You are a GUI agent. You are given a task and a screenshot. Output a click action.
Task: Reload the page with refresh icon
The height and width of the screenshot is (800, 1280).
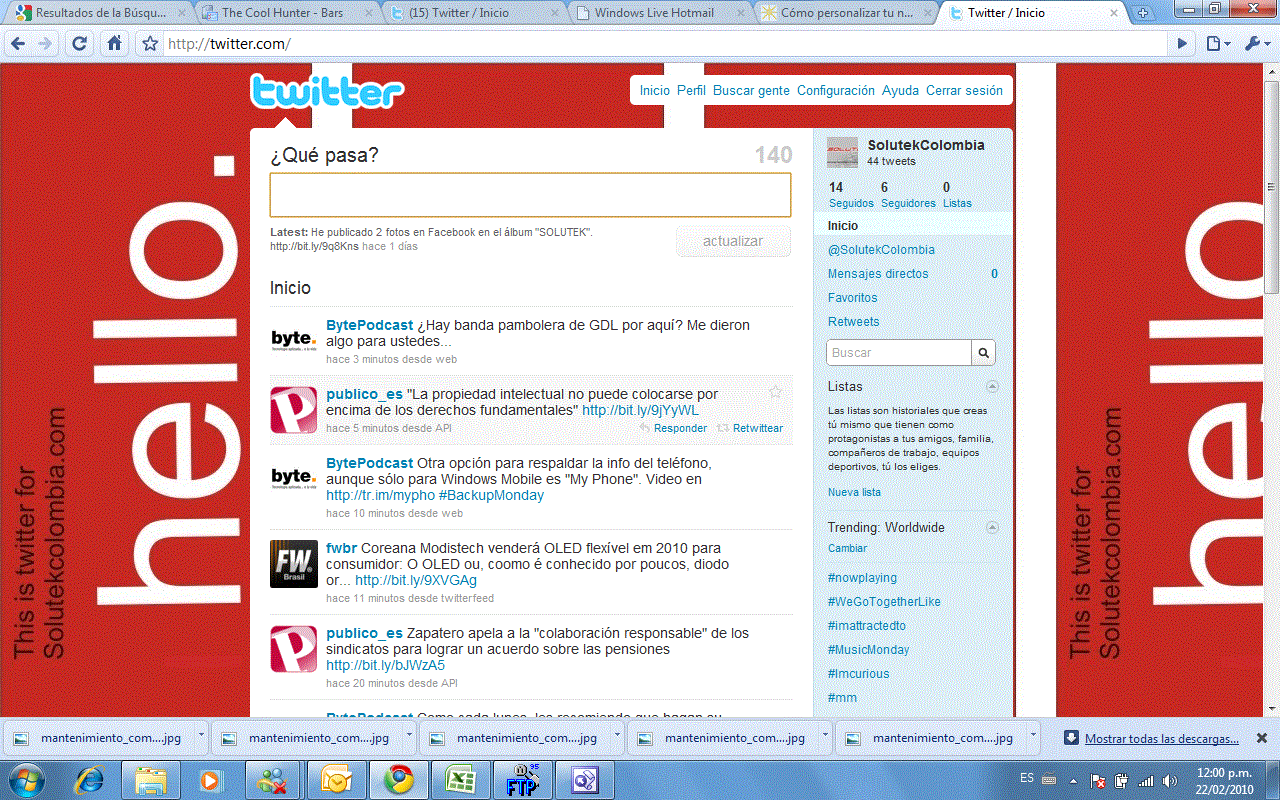(80, 44)
